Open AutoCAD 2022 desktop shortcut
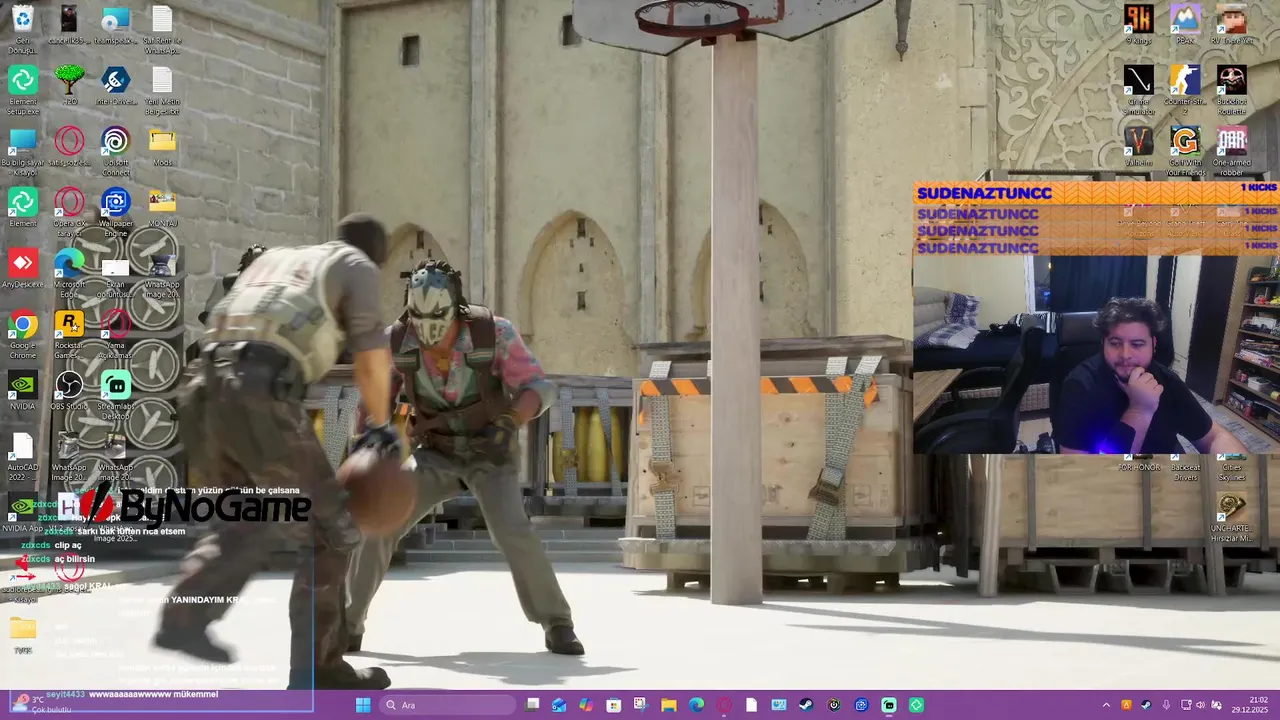Viewport: 1280px width, 720px height. [x=23, y=455]
